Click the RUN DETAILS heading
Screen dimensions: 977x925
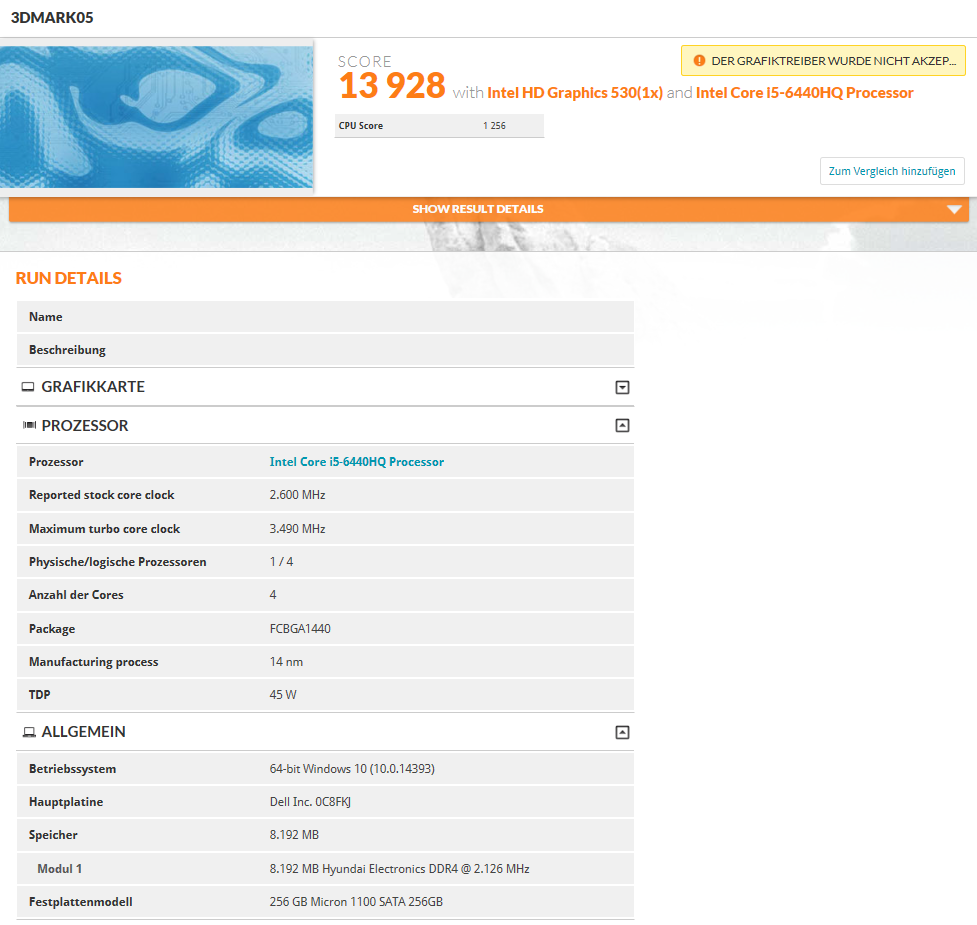69,278
